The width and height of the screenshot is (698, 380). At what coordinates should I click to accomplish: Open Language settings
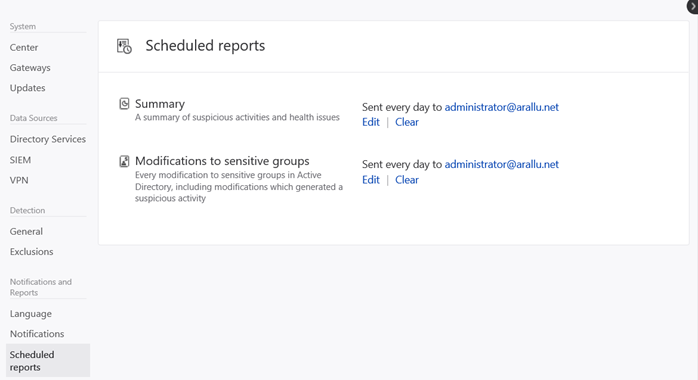(x=31, y=314)
